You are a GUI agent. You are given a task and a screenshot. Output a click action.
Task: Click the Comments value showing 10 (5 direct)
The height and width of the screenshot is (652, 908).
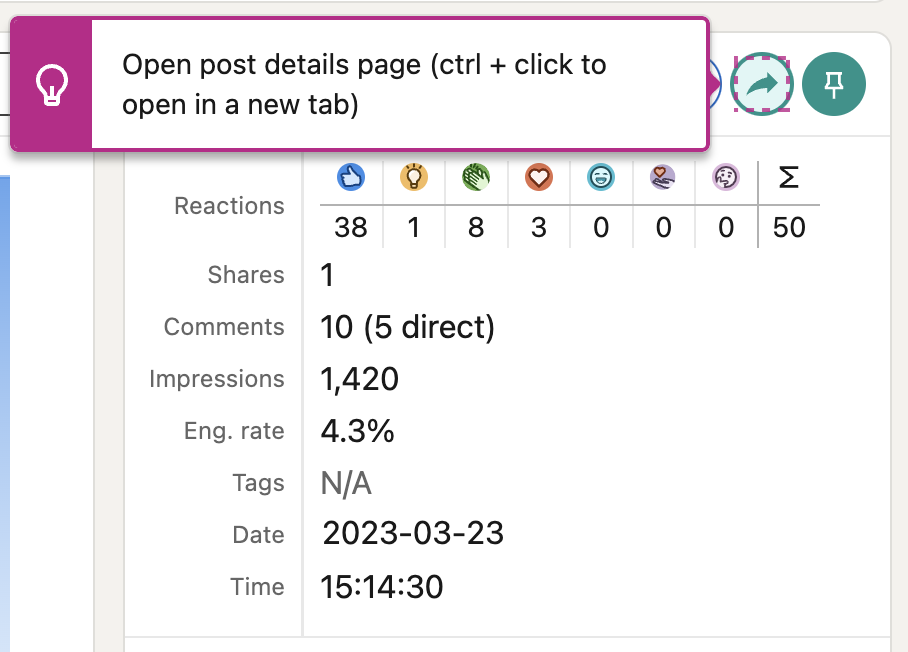point(407,326)
